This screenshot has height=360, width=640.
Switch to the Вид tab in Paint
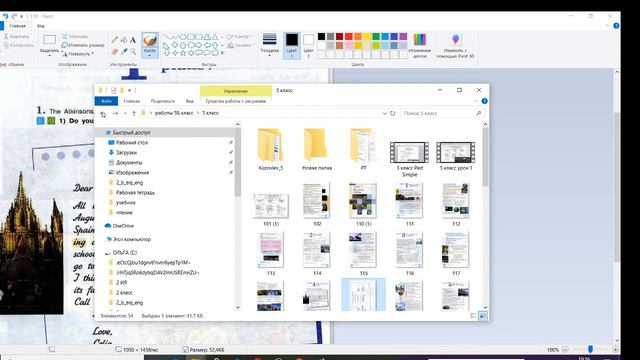point(41,26)
